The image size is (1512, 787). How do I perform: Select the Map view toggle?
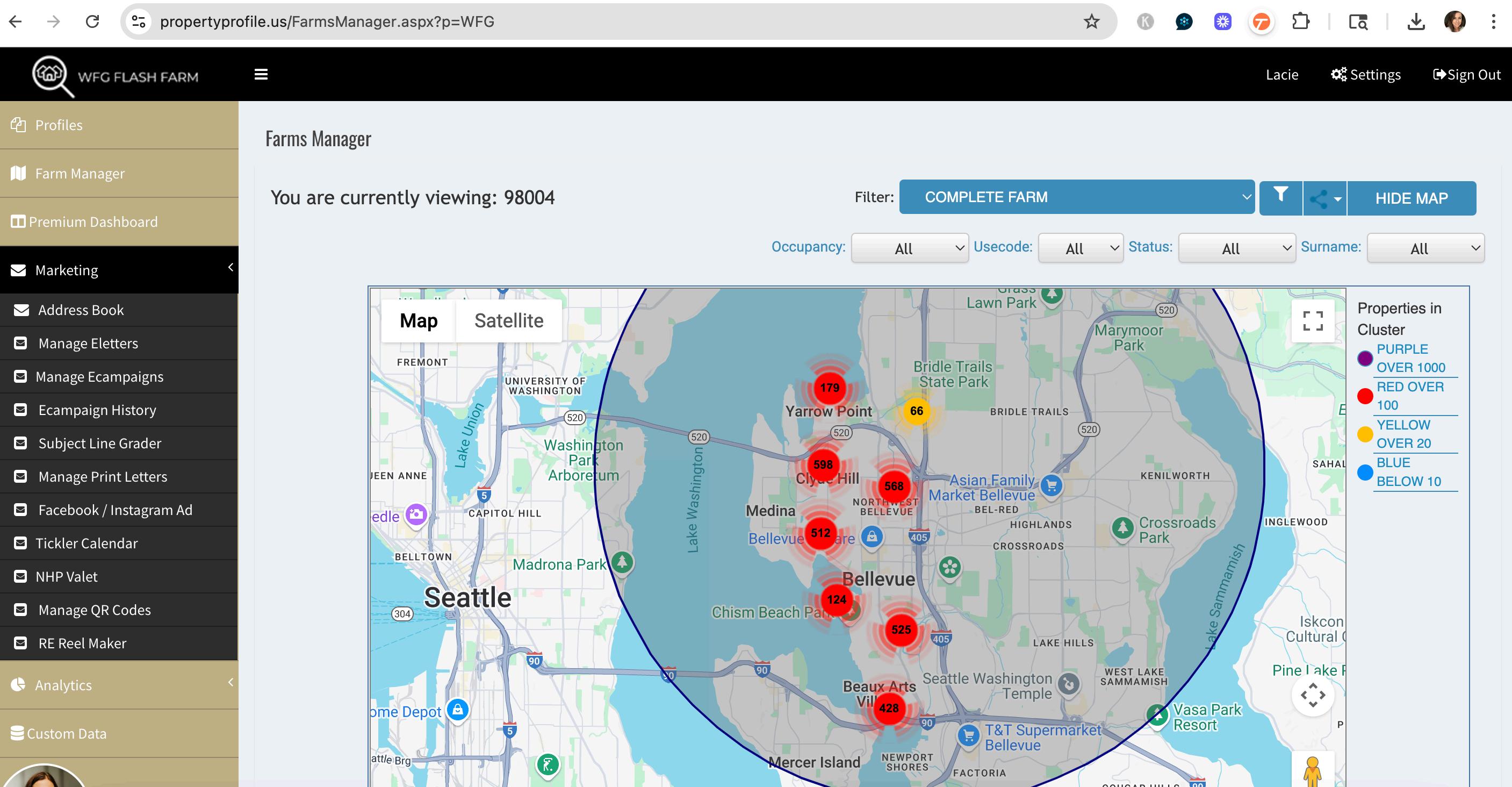(419, 321)
